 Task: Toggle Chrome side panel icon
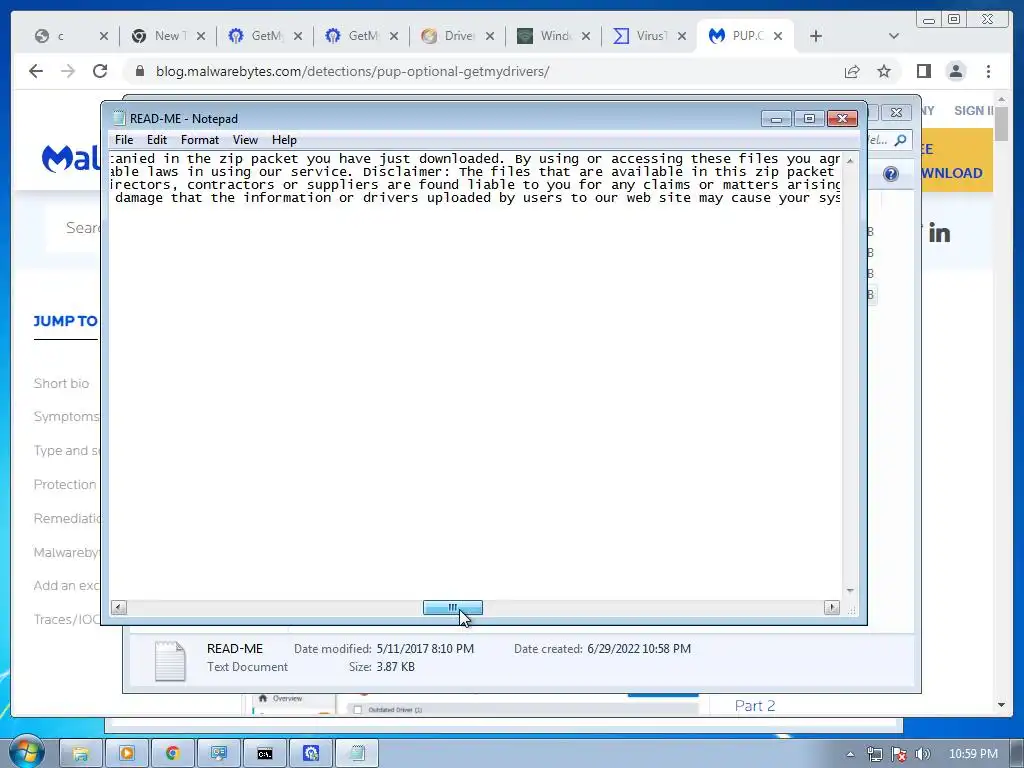tap(923, 71)
